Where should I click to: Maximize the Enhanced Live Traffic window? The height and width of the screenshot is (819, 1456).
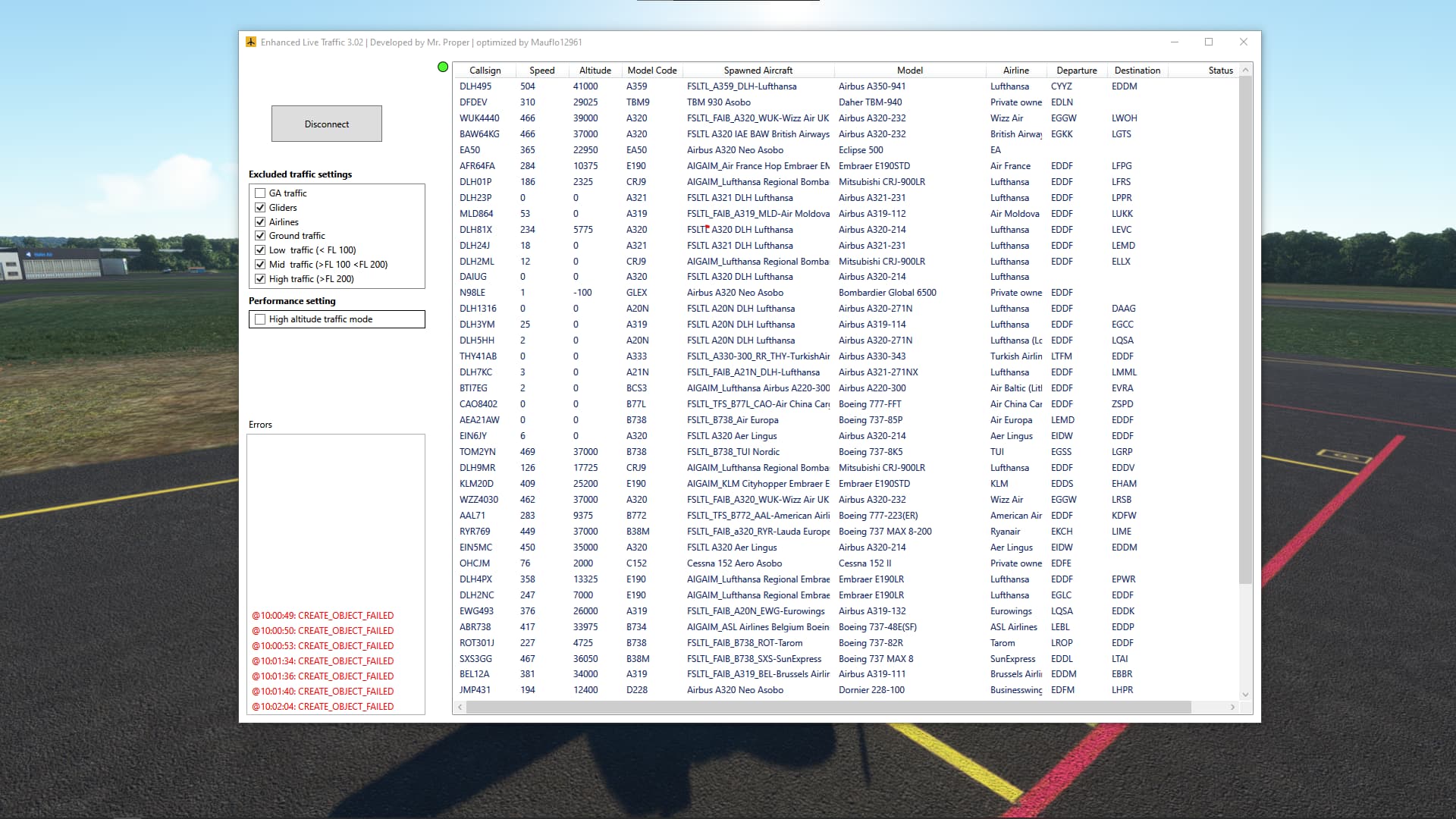(x=1209, y=42)
